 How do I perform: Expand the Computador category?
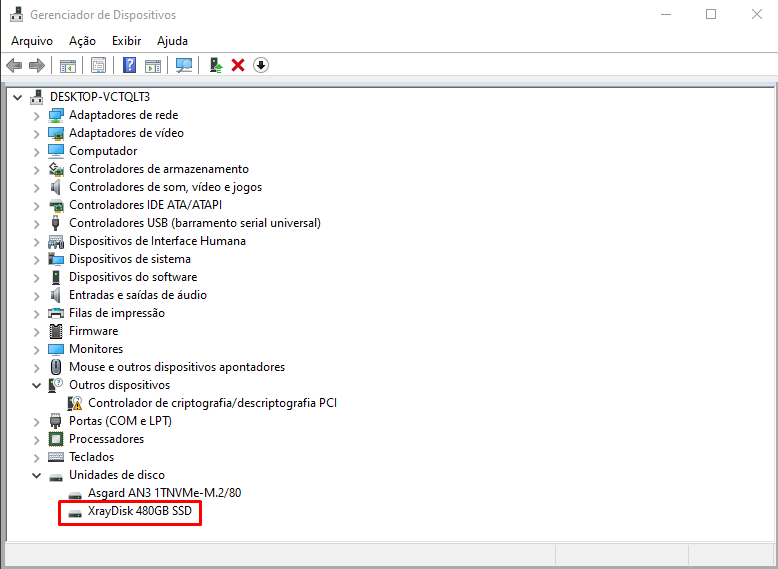click(x=36, y=151)
